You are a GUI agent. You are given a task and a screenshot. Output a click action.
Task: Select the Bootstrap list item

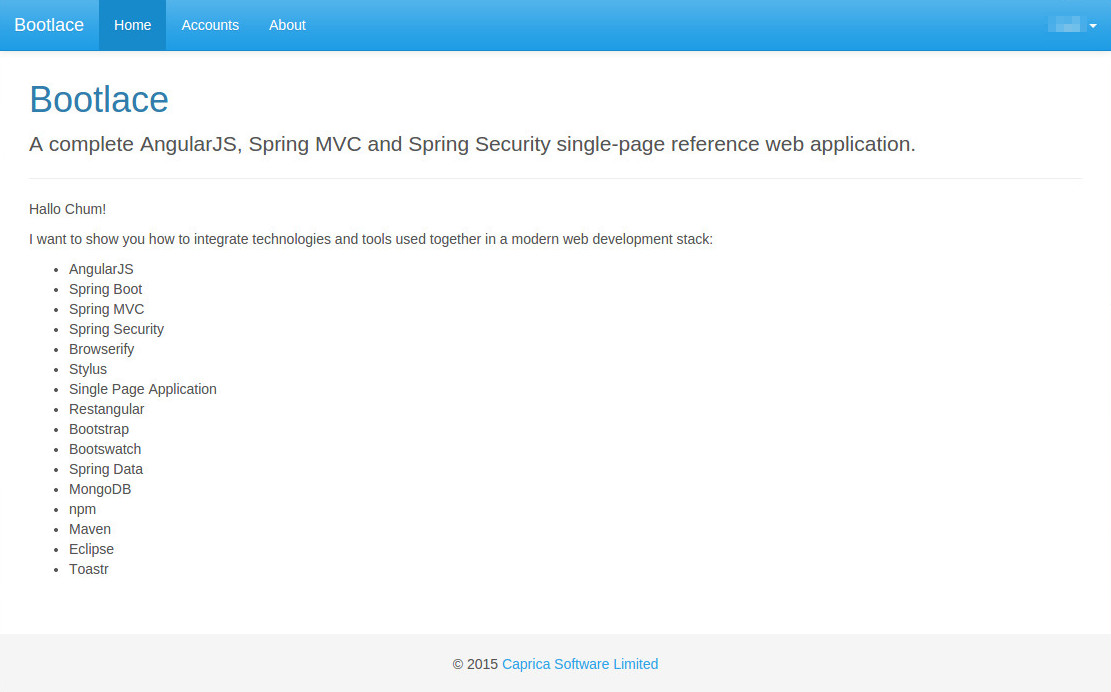click(x=98, y=429)
